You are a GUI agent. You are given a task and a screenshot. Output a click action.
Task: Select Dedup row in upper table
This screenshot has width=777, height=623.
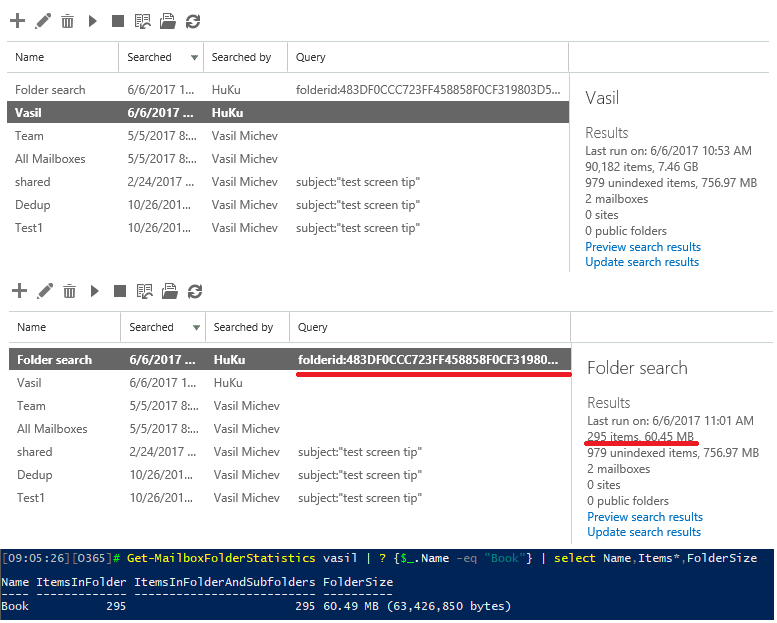[288, 205]
